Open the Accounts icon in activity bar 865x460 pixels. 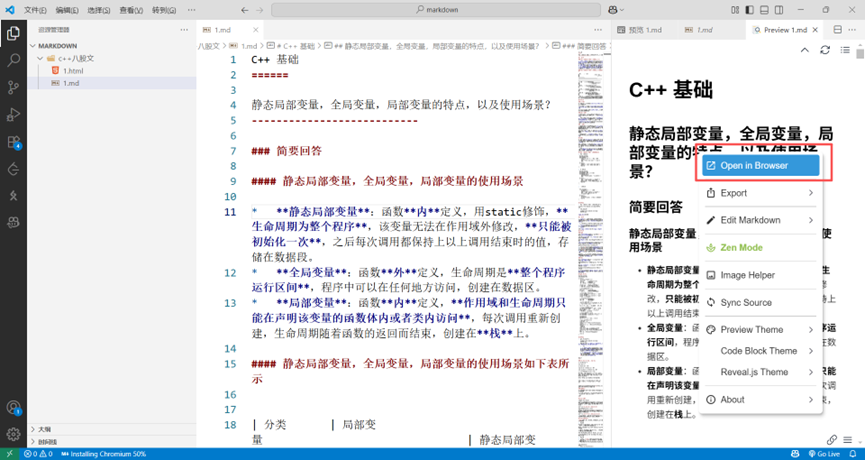coord(13,408)
